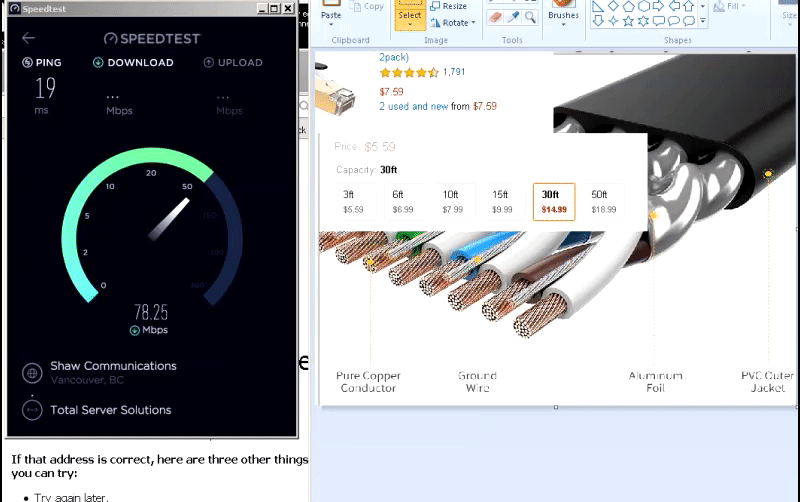
Task: Maximize the Speedtest window
Action: 274,8
